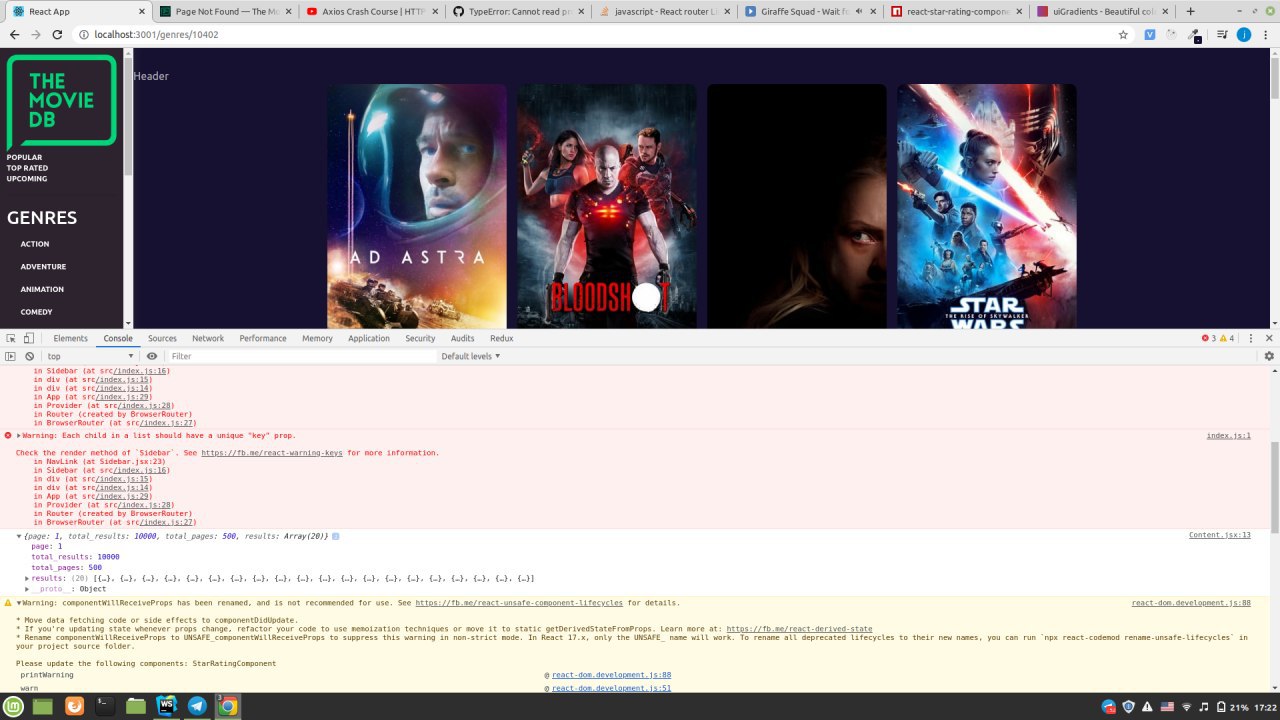Screen dimensions: 1280x720
Task: Open the JavaScript context 'top' dropdown
Action: click(90, 356)
